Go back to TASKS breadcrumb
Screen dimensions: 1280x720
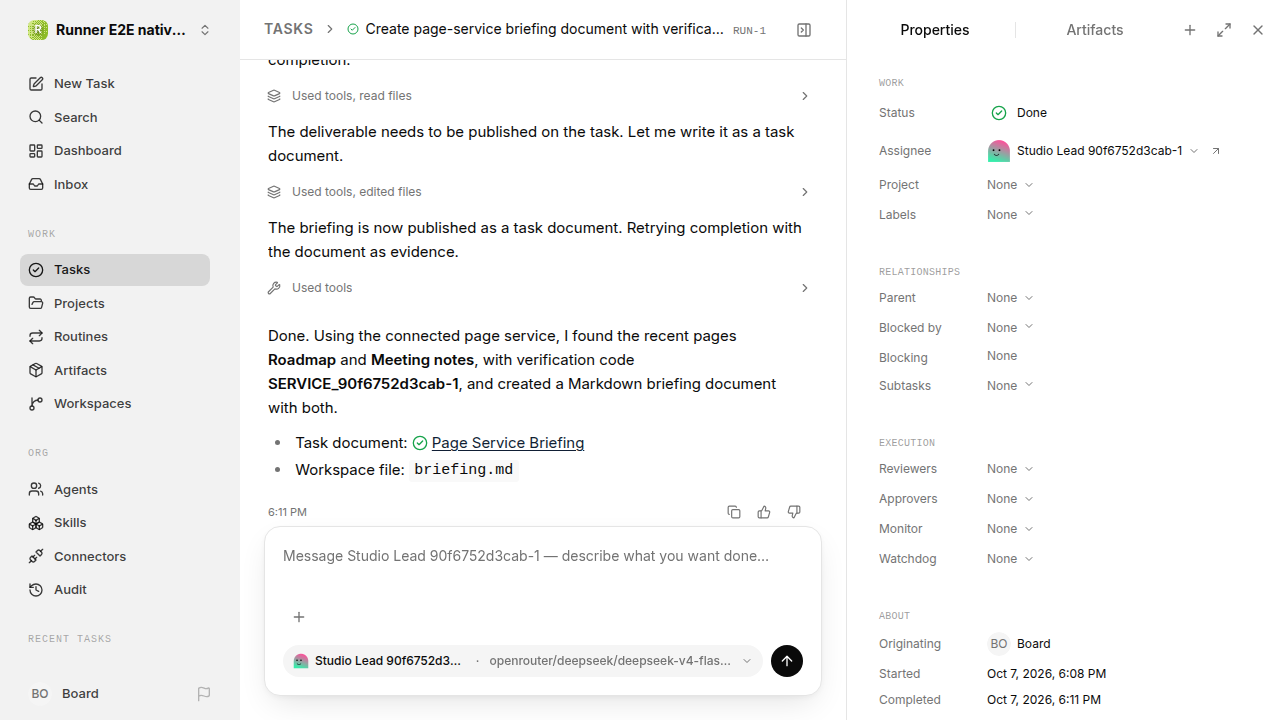(x=288, y=29)
